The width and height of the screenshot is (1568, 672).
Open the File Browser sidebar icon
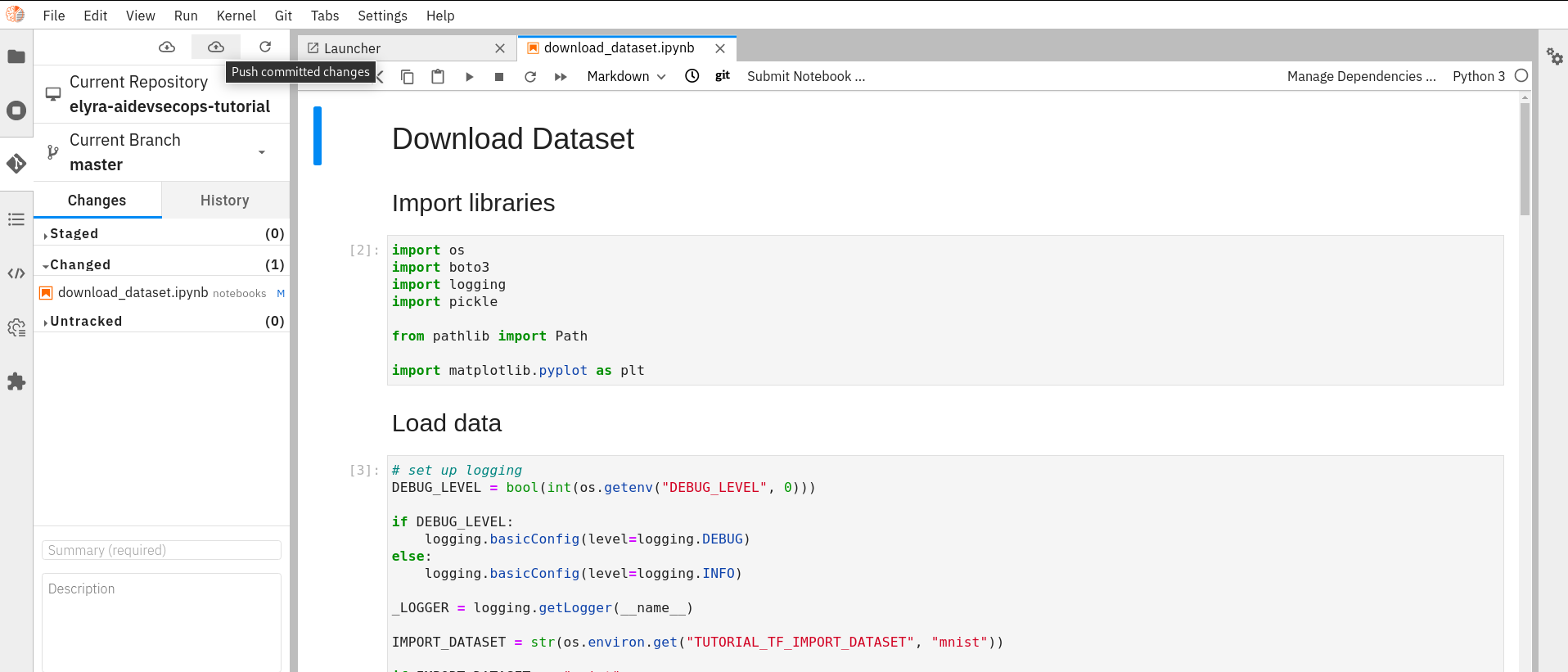tap(16, 56)
